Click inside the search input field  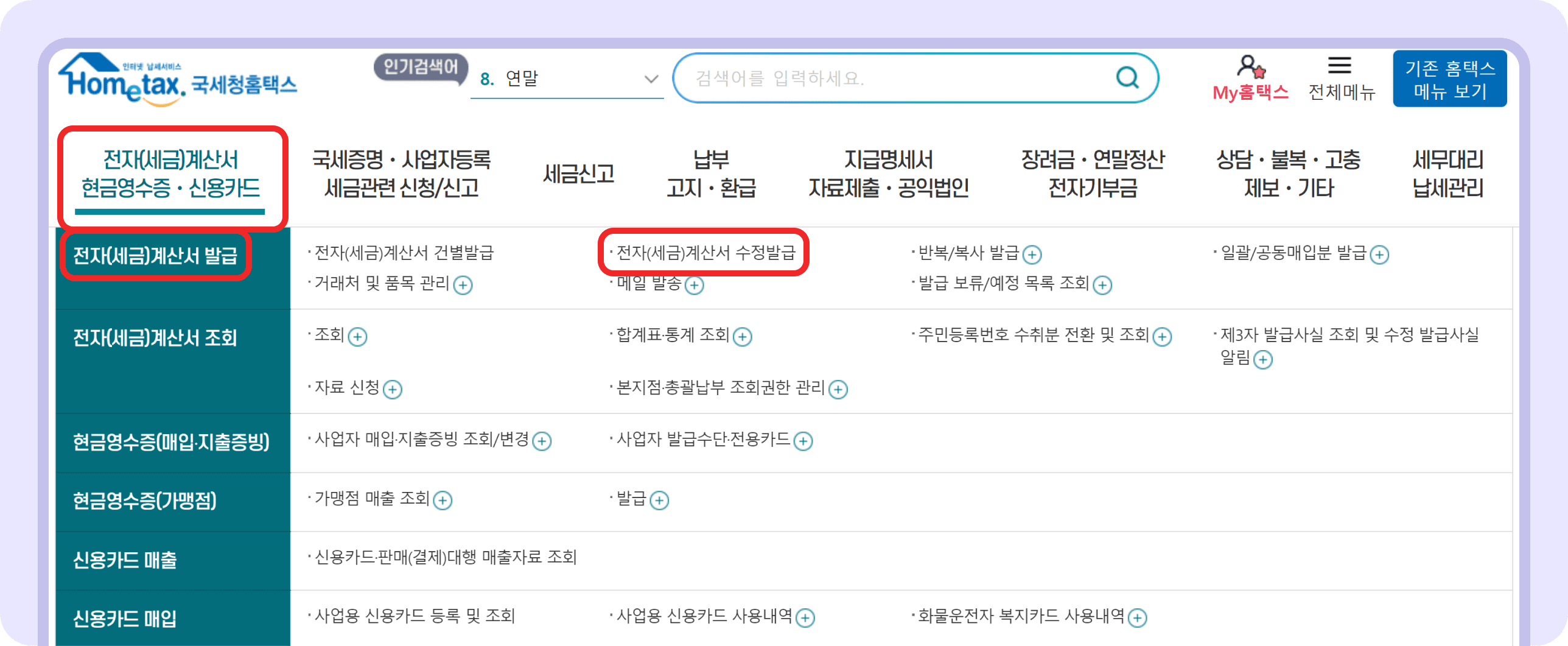tap(883, 77)
